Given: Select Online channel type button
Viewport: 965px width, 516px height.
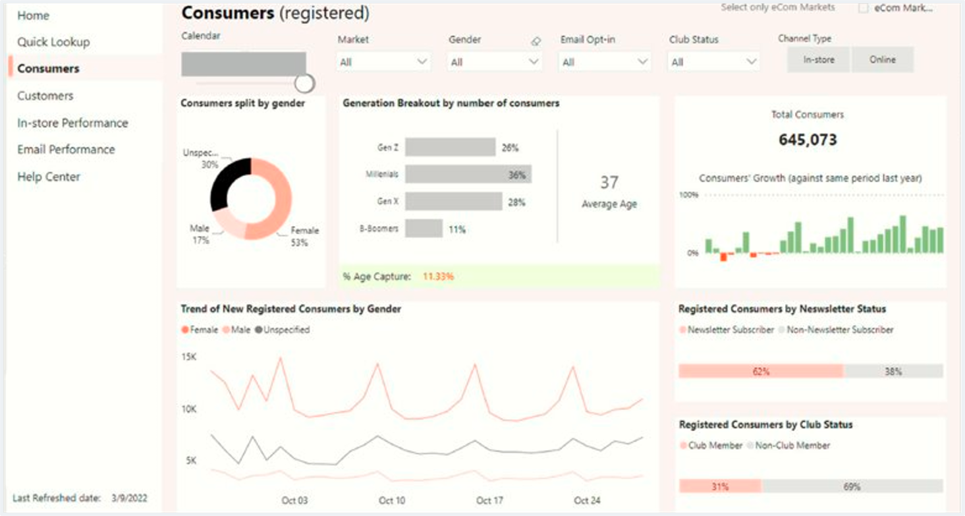Looking at the screenshot, I should coord(883,60).
